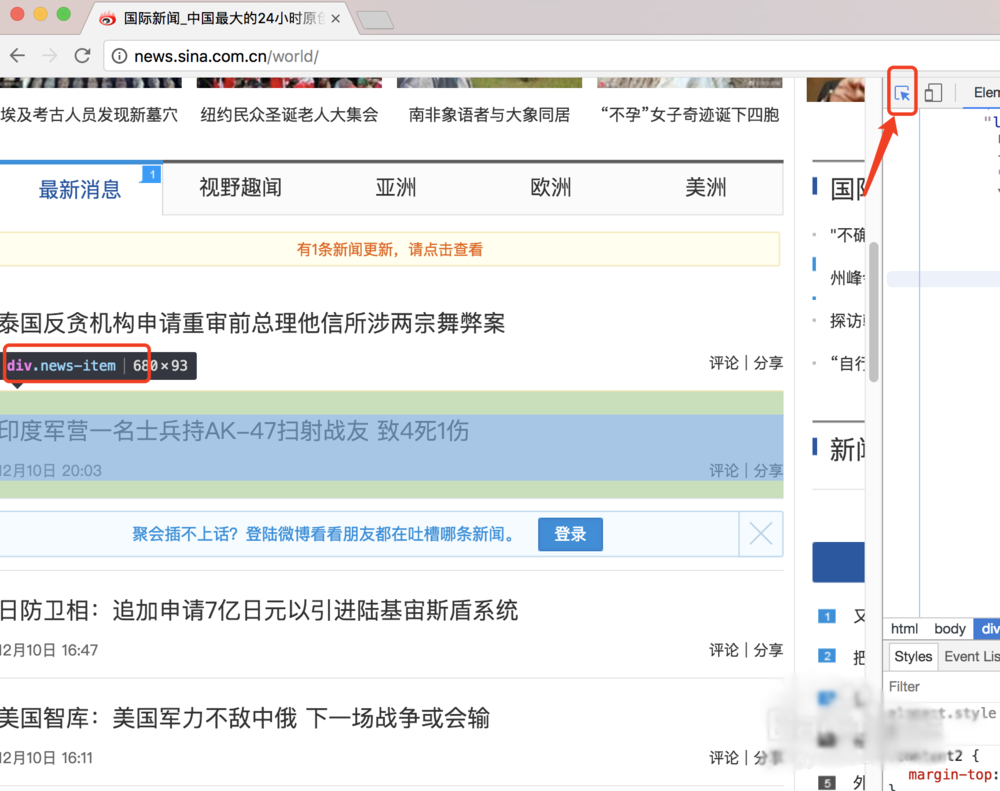This screenshot has height=791, width=1000.
Task: Toggle the inspect element tool in DevTools
Action: coord(901,91)
